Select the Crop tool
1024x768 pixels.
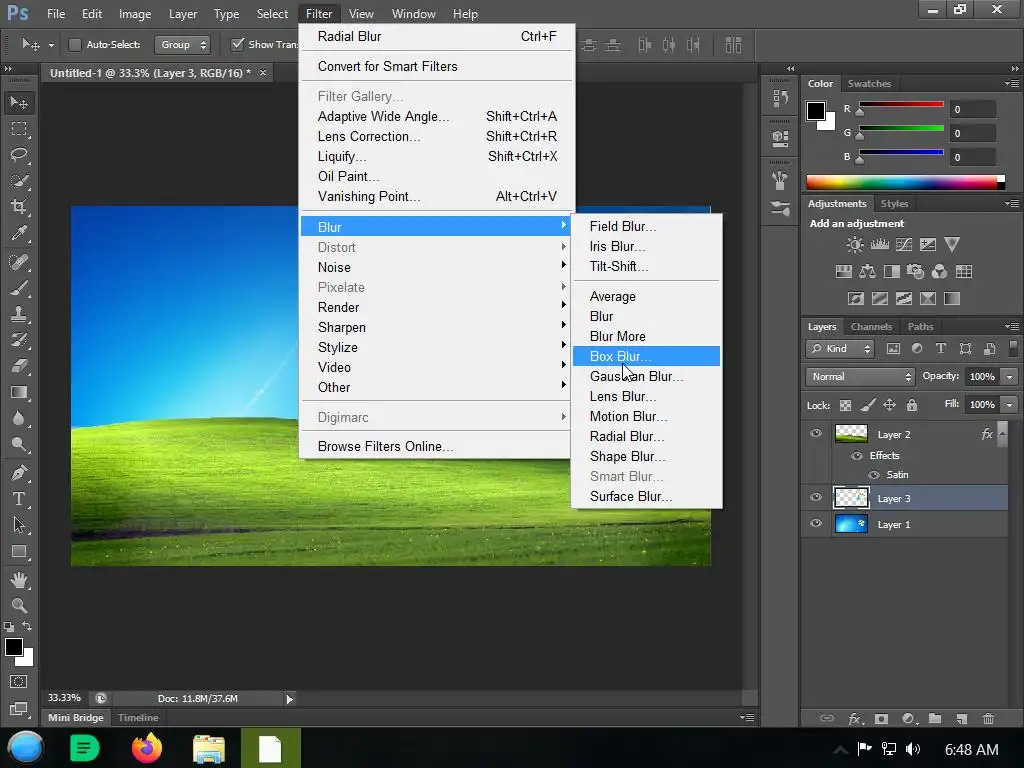coord(19,207)
